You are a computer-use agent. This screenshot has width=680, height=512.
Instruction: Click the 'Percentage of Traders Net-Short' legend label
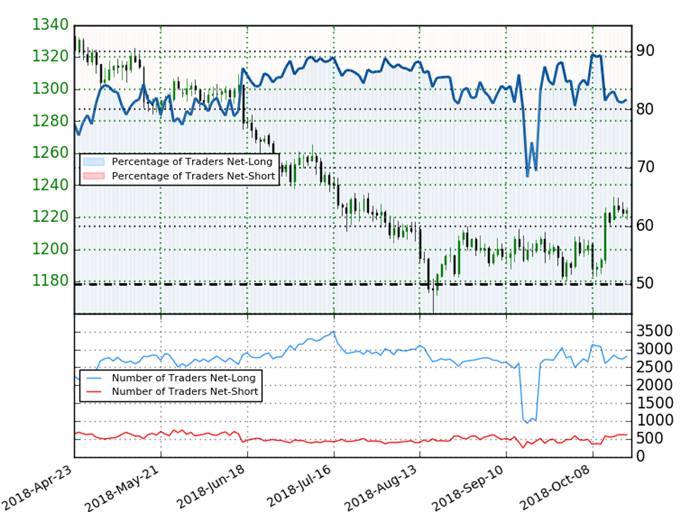[193, 176]
